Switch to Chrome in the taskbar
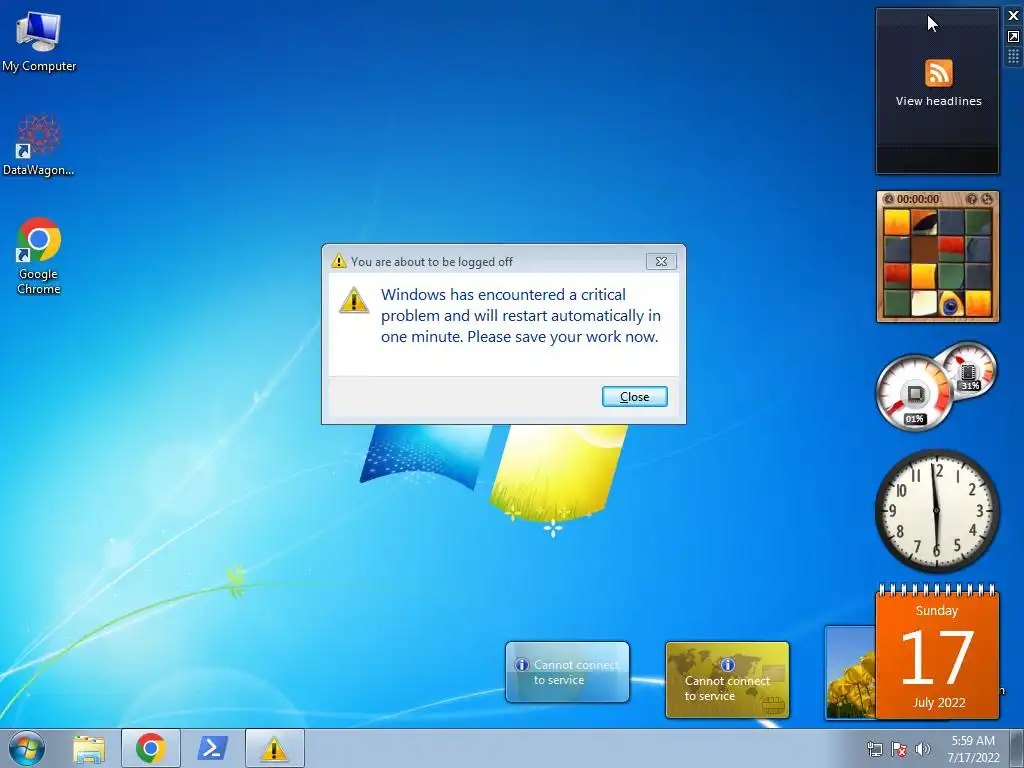The height and width of the screenshot is (768, 1024). [150, 748]
